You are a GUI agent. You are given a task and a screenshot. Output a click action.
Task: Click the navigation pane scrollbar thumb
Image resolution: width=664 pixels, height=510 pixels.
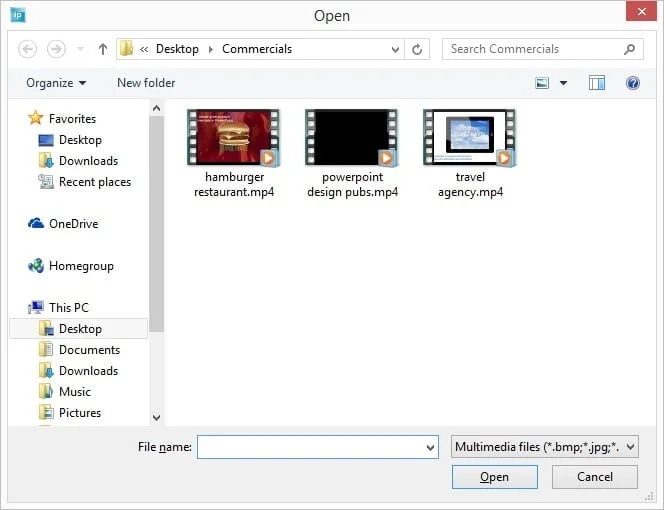[x=156, y=225]
